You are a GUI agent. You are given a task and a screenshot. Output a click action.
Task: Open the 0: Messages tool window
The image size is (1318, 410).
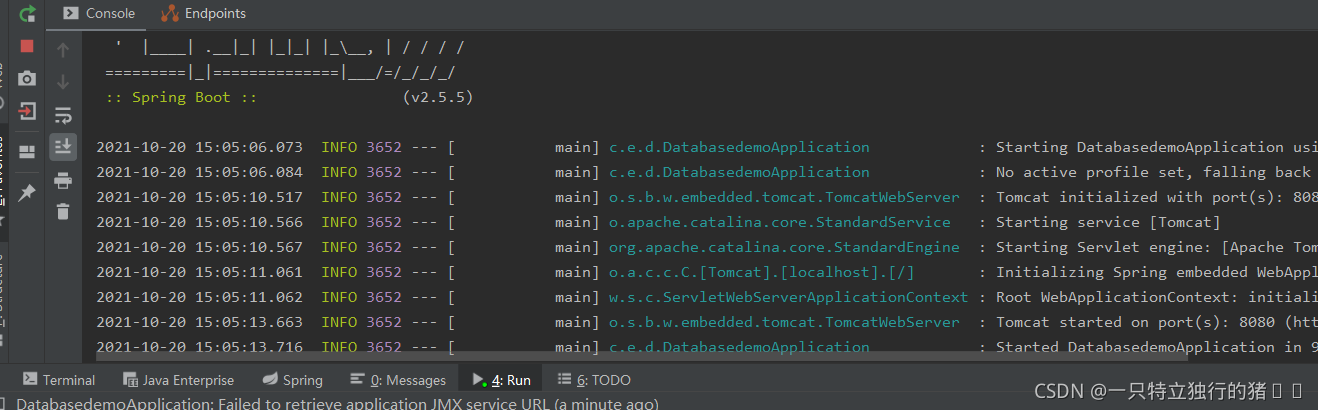pos(398,380)
